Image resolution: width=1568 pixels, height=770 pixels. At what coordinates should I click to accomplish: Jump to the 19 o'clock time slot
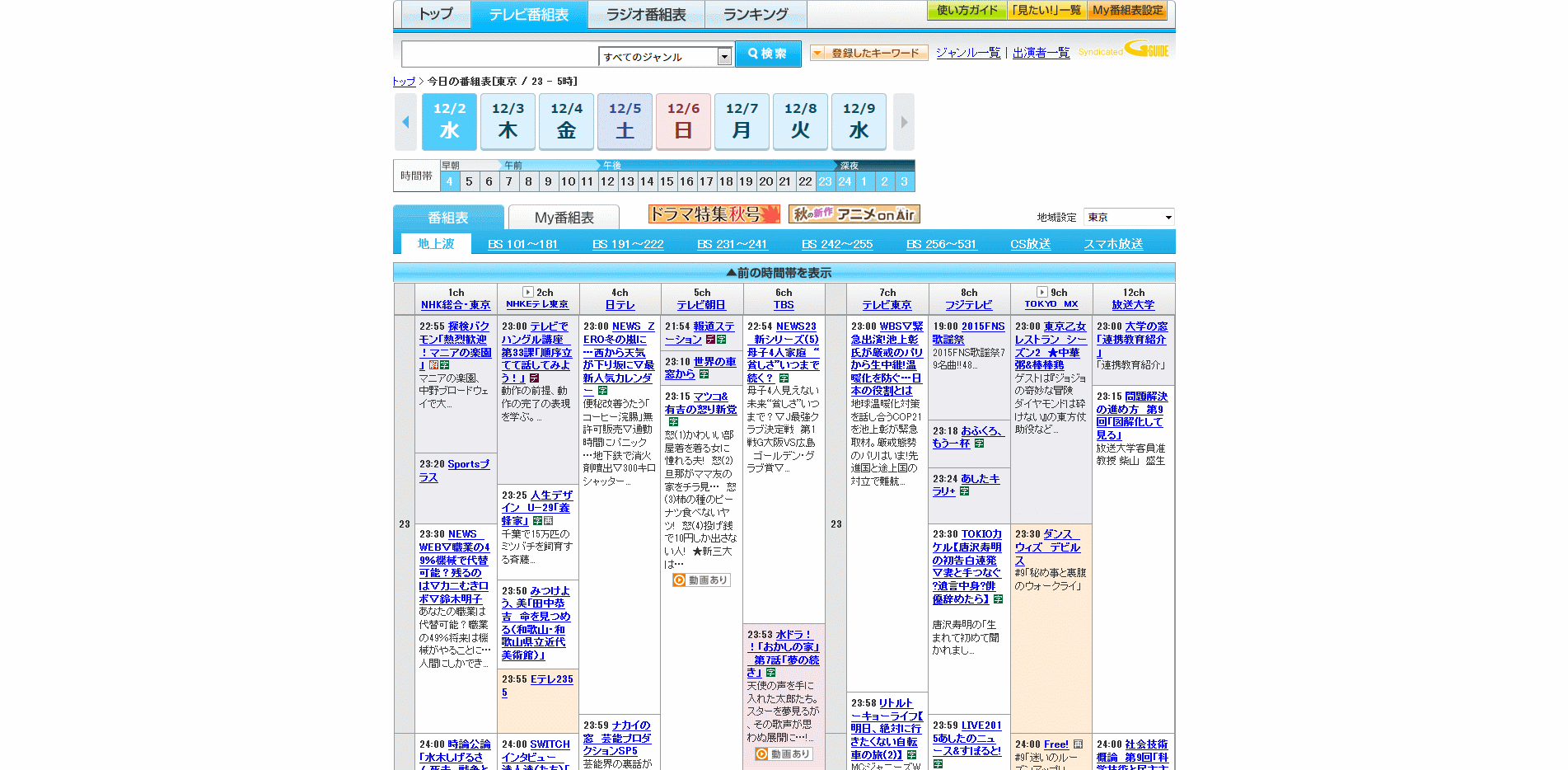[746, 181]
